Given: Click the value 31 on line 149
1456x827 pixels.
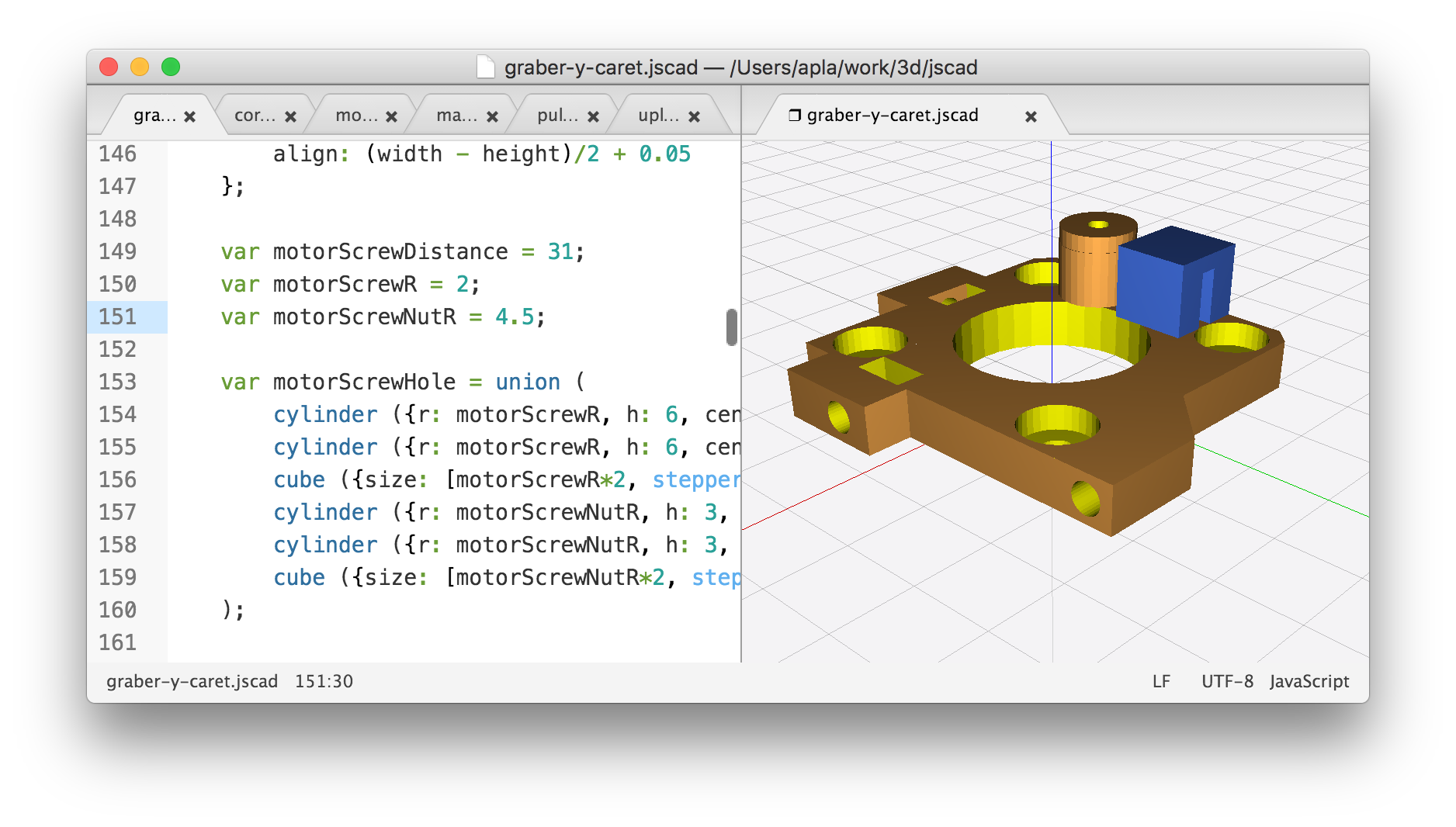Looking at the screenshot, I should tap(560, 251).
